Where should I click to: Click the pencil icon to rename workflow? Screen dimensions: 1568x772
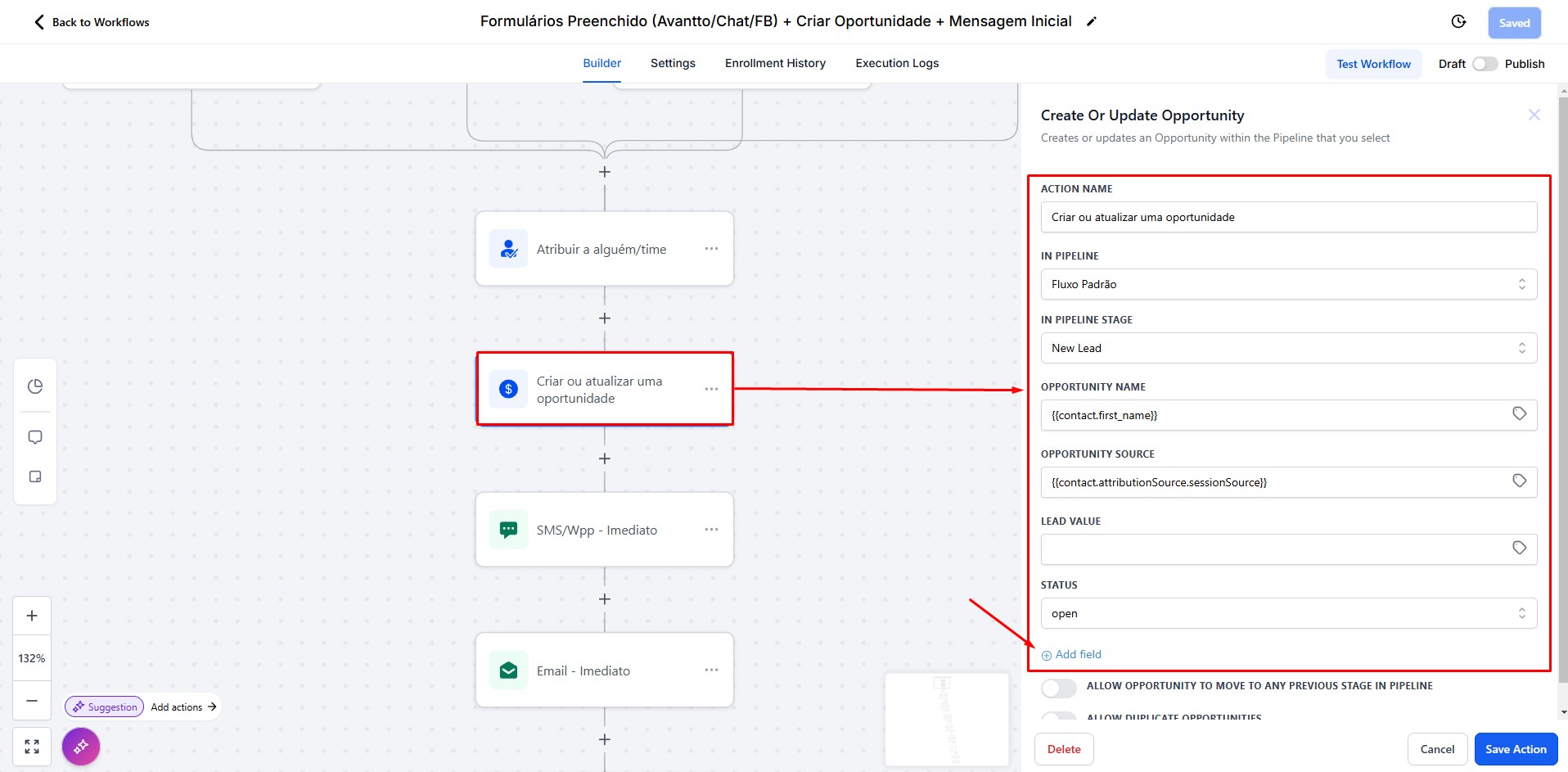click(1091, 22)
